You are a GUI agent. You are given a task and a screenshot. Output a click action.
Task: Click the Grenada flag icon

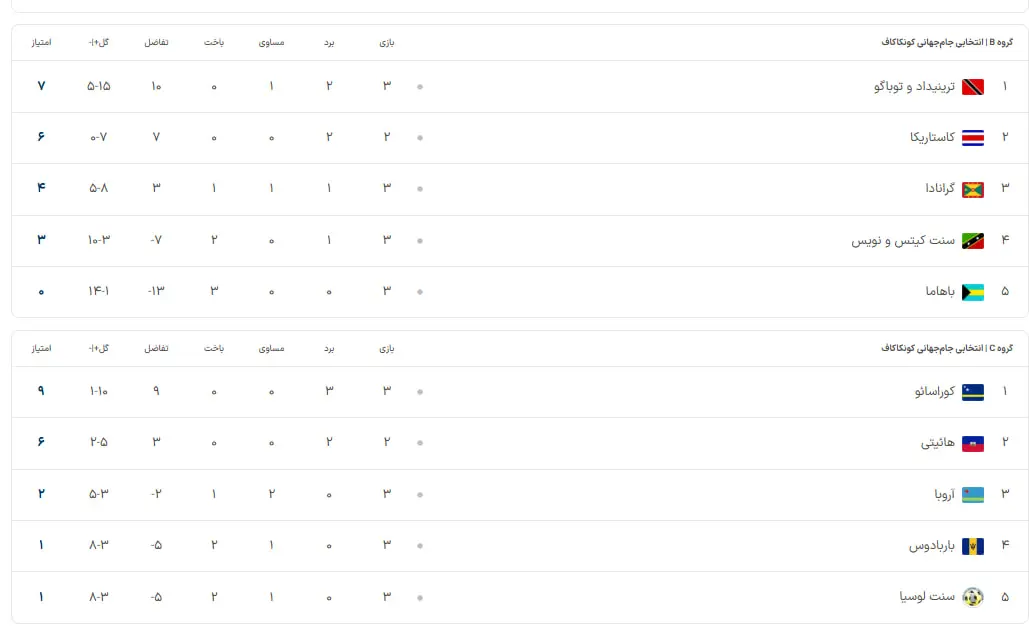click(x=972, y=189)
